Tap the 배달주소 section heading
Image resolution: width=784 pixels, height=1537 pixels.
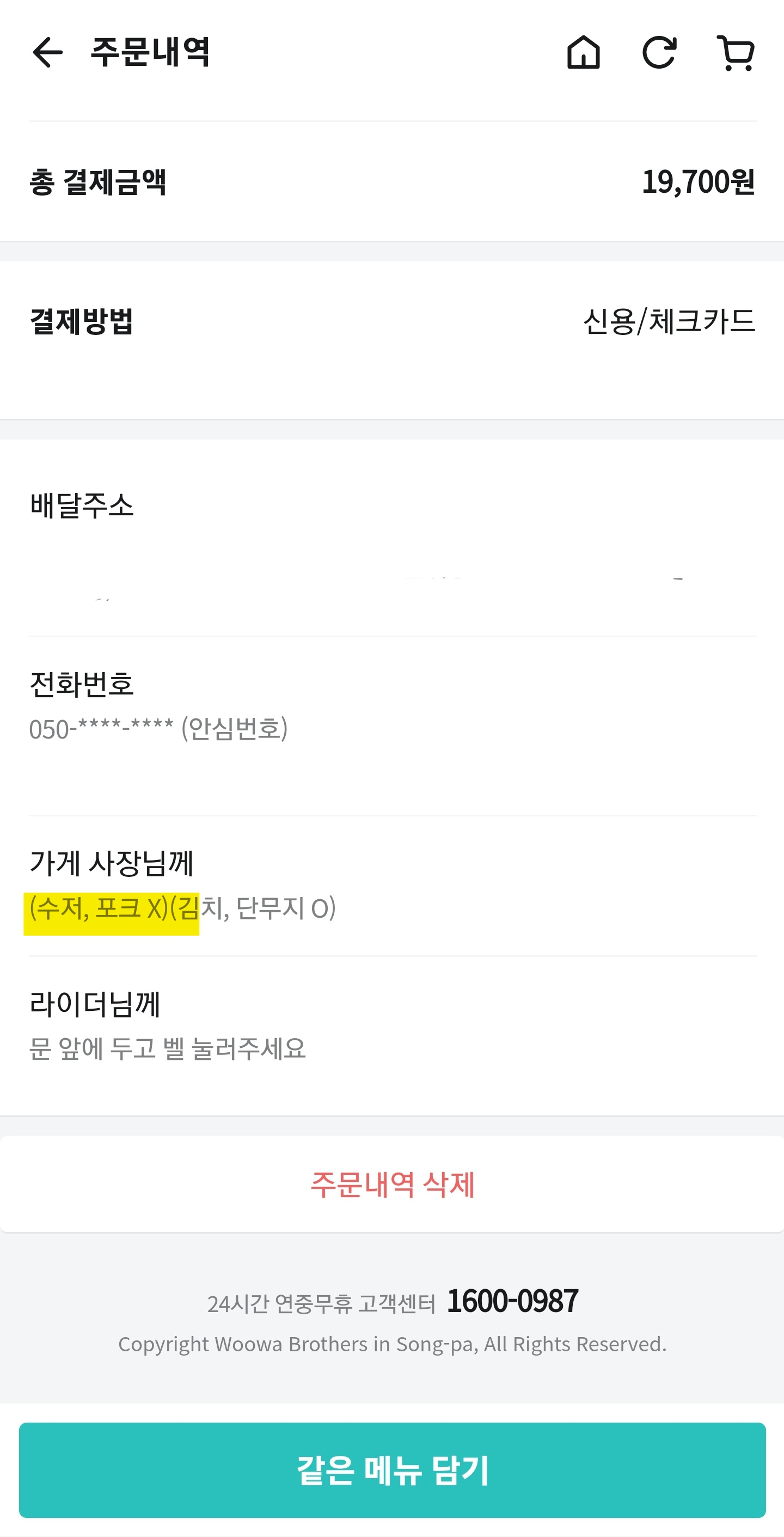point(82,505)
